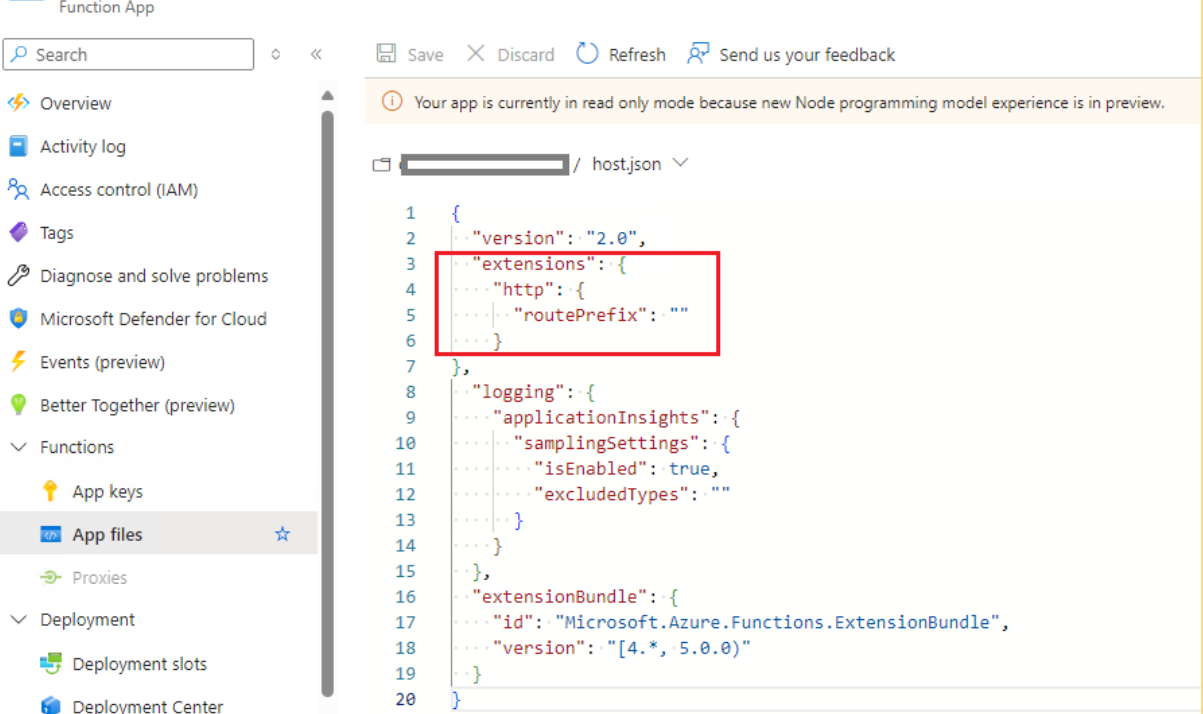Collapse the Deployment section chevron

(18, 620)
